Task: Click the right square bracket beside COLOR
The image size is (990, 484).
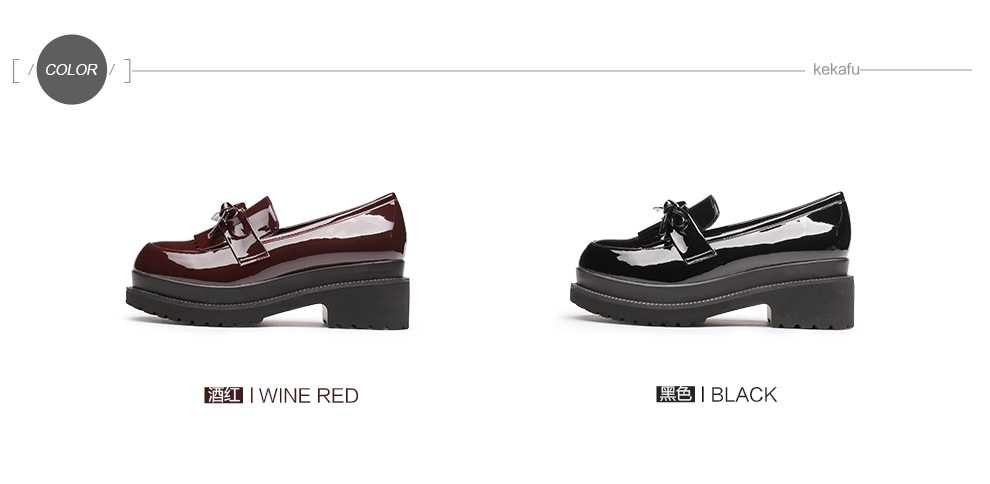Action: coord(127,71)
